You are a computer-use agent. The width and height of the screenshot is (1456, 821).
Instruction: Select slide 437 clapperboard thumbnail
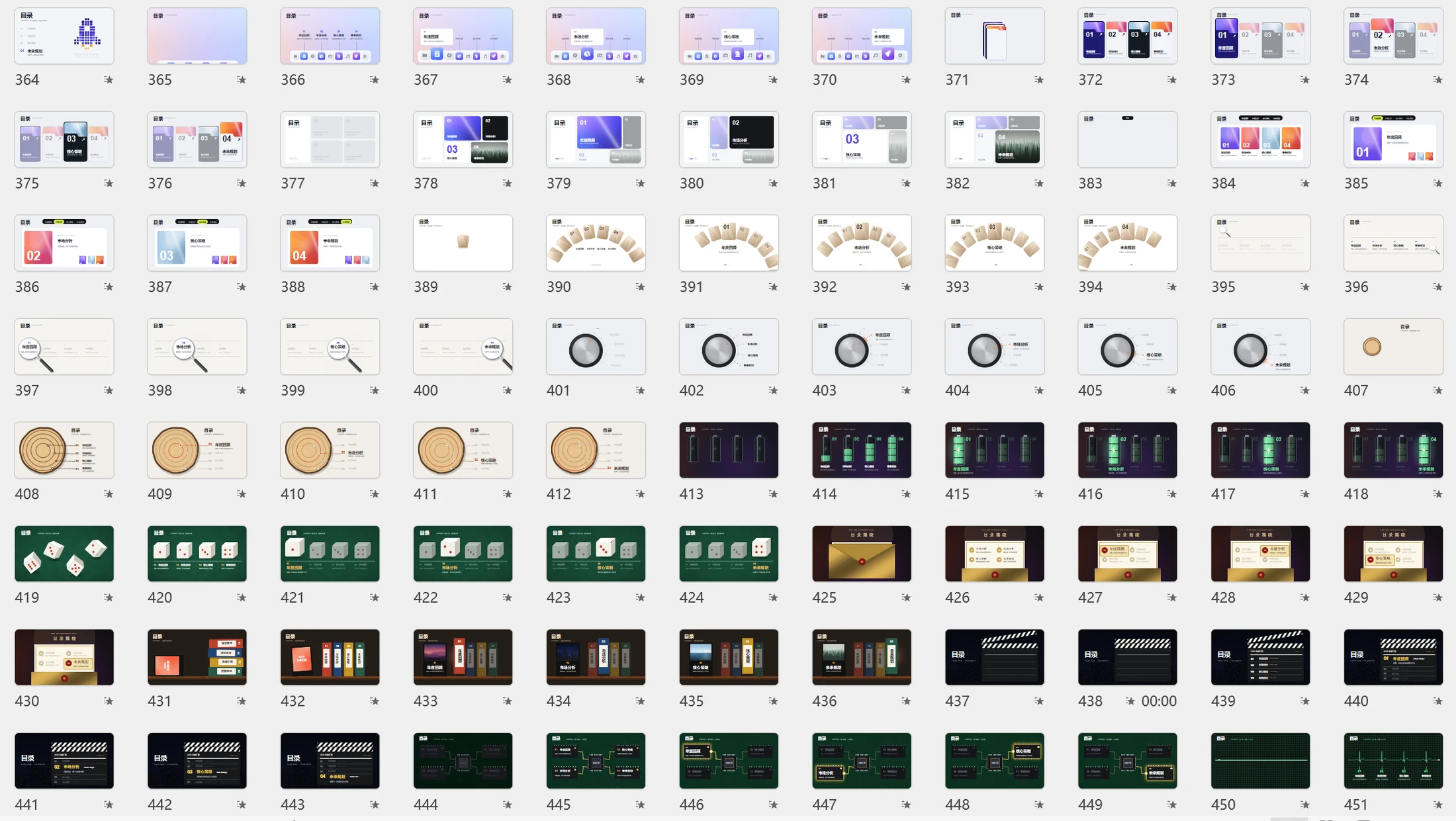click(995, 658)
